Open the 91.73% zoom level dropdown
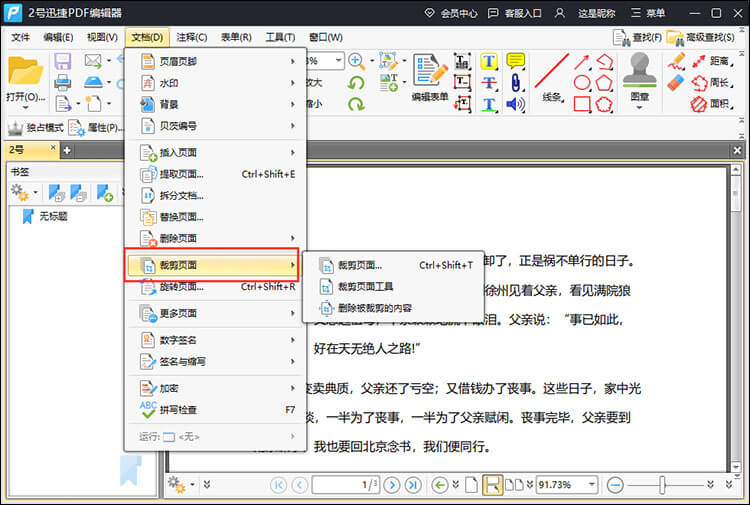Screen dimensions: 750x505 click(592, 484)
